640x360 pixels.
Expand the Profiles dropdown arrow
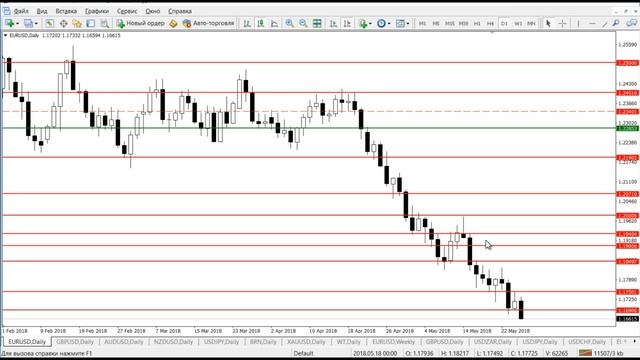pos(36,24)
